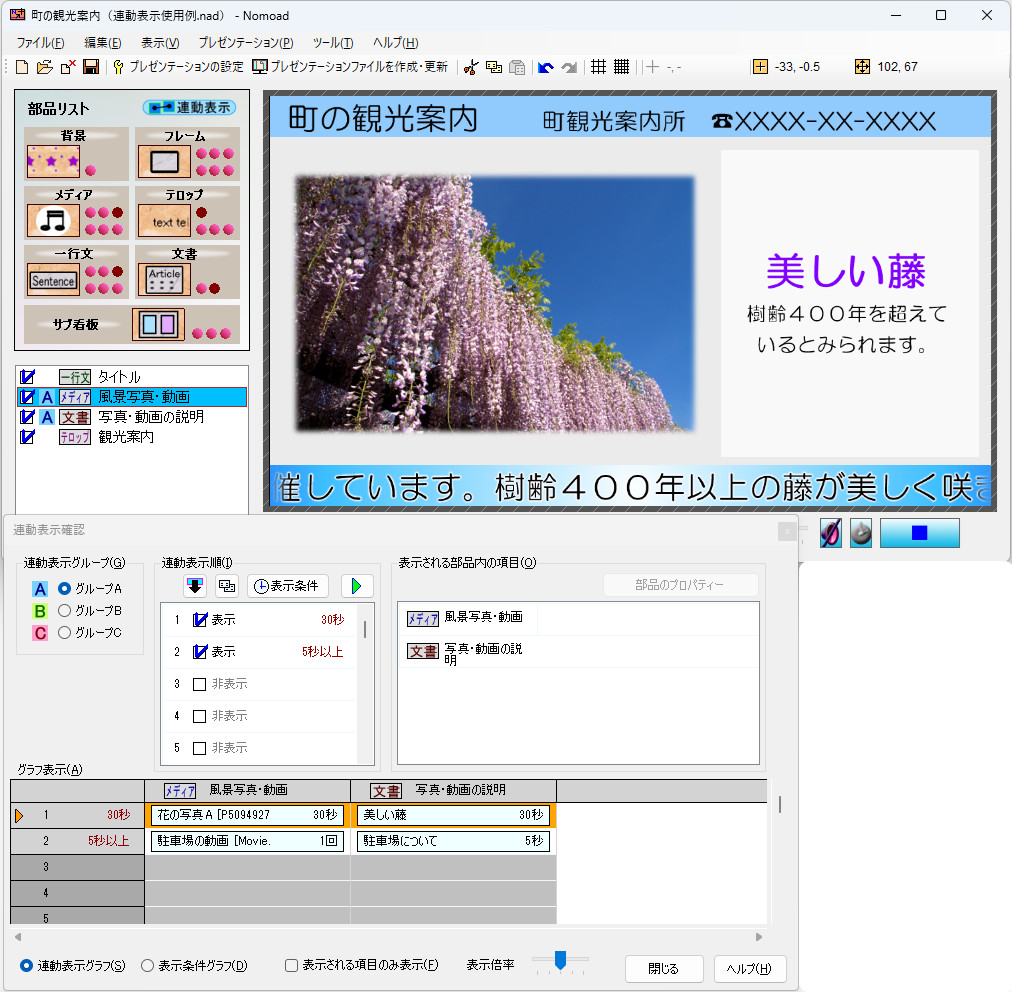Toggle visibility checkbox of 観光案内 part

27,437
